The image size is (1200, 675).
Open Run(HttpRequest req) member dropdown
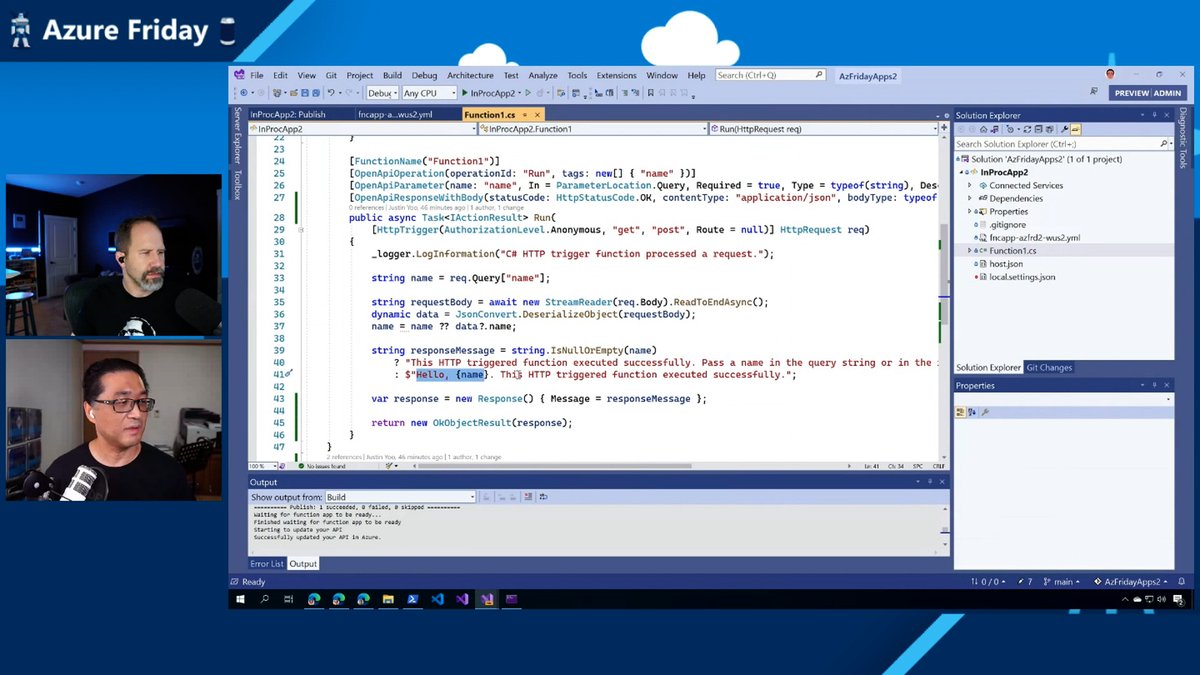(x=824, y=129)
